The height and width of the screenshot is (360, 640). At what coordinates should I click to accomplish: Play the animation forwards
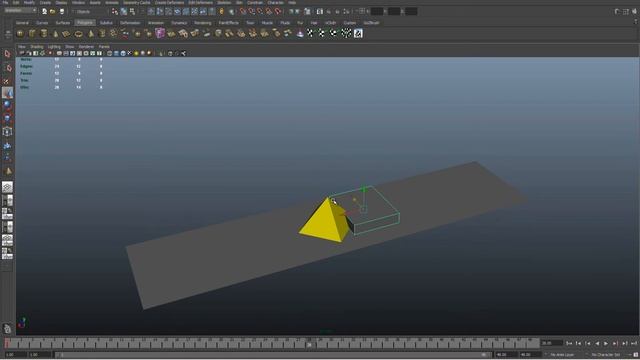(x=606, y=344)
